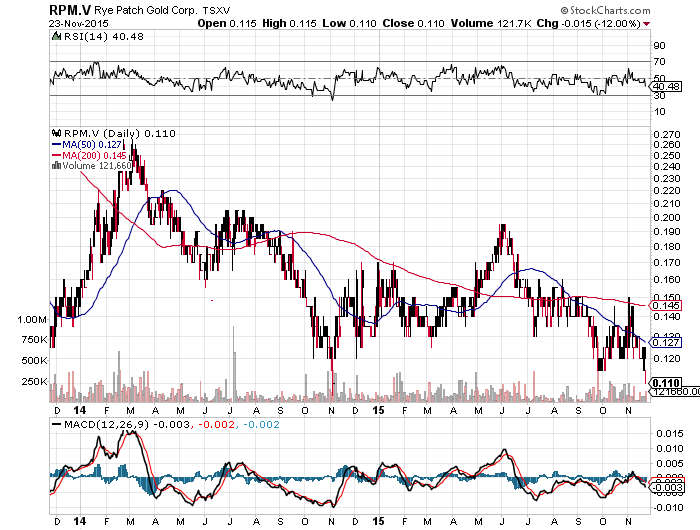Image resolution: width=700 pixels, height=530 pixels.
Task: Click the Close 0.110 value
Action: 413,23
